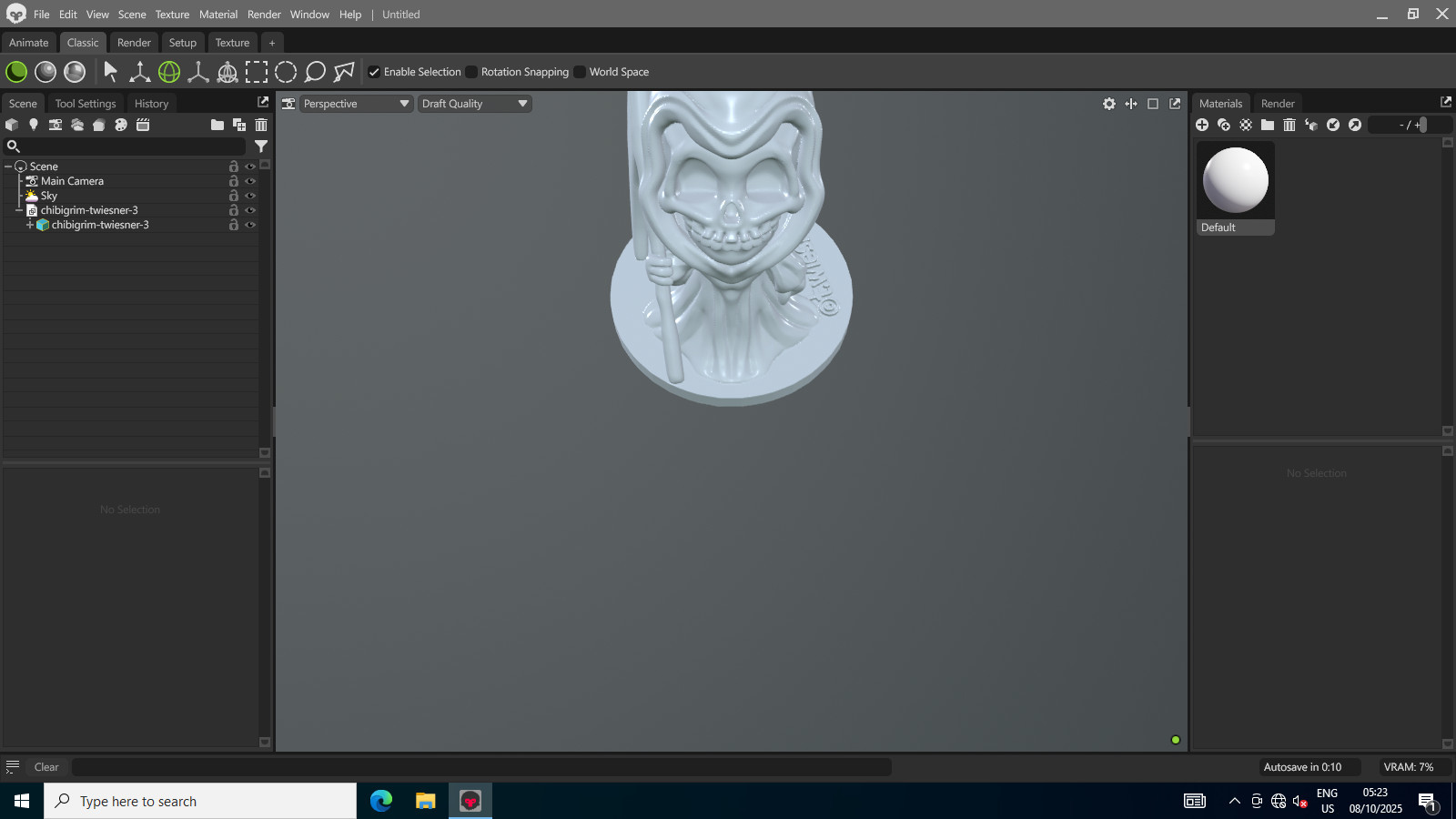Enable Rotation Snapping checkbox
The height and width of the screenshot is (819, 1456).
tap(471, 72)
